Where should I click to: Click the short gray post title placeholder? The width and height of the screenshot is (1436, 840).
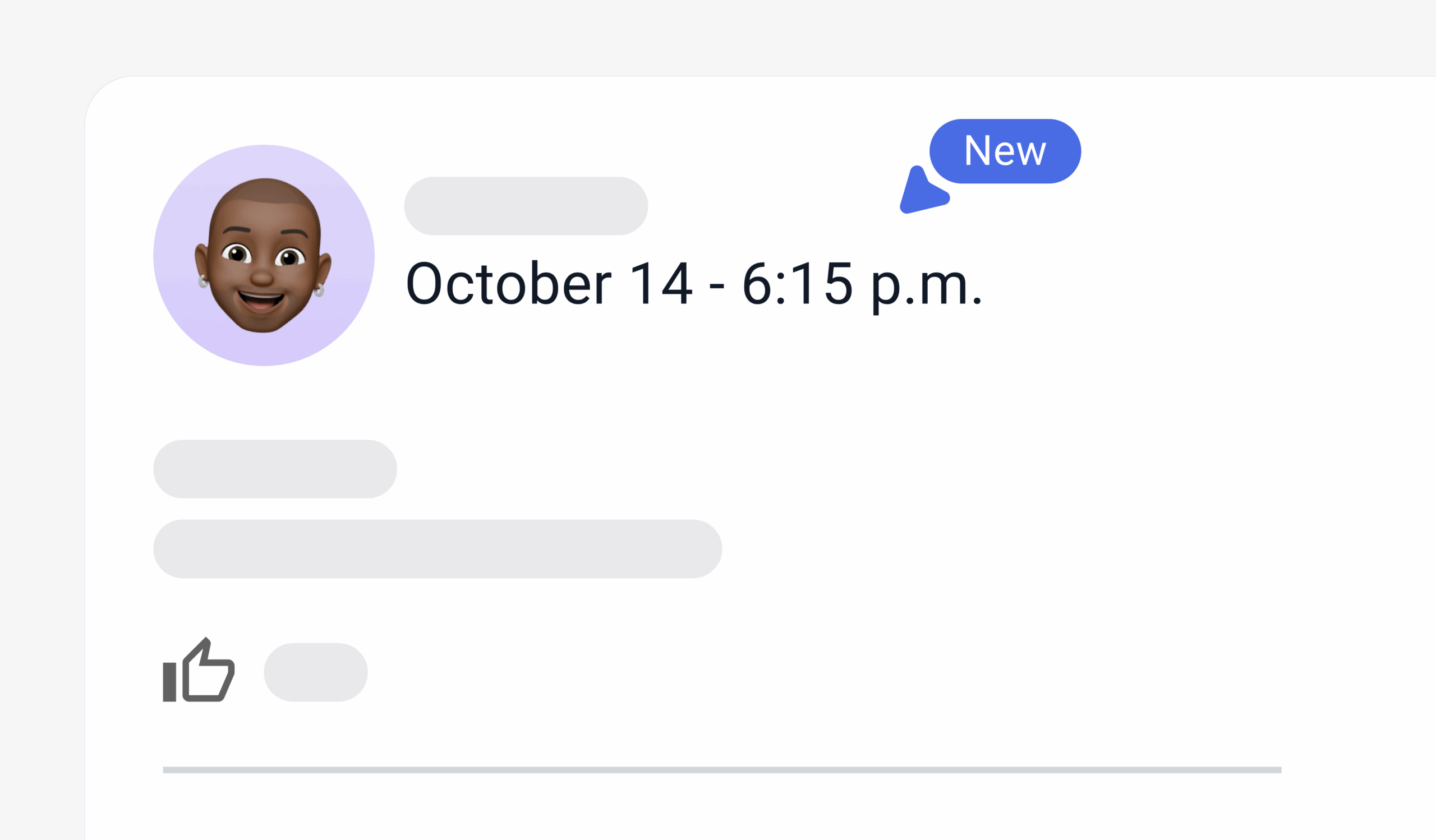click(x=275, y=469)
